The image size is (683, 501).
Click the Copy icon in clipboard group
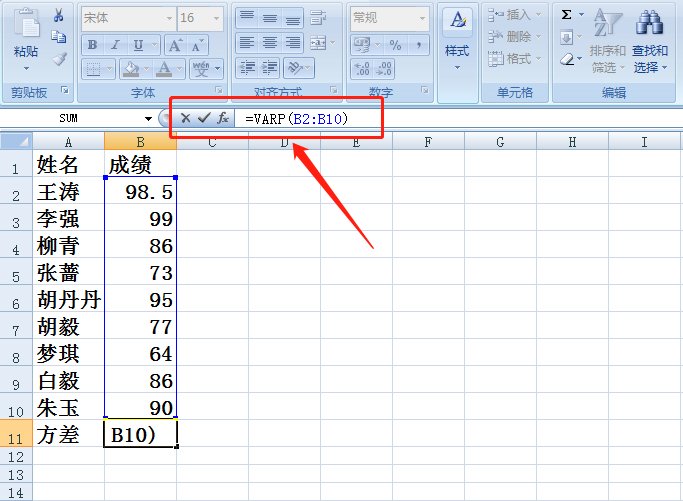pos(58,37)
